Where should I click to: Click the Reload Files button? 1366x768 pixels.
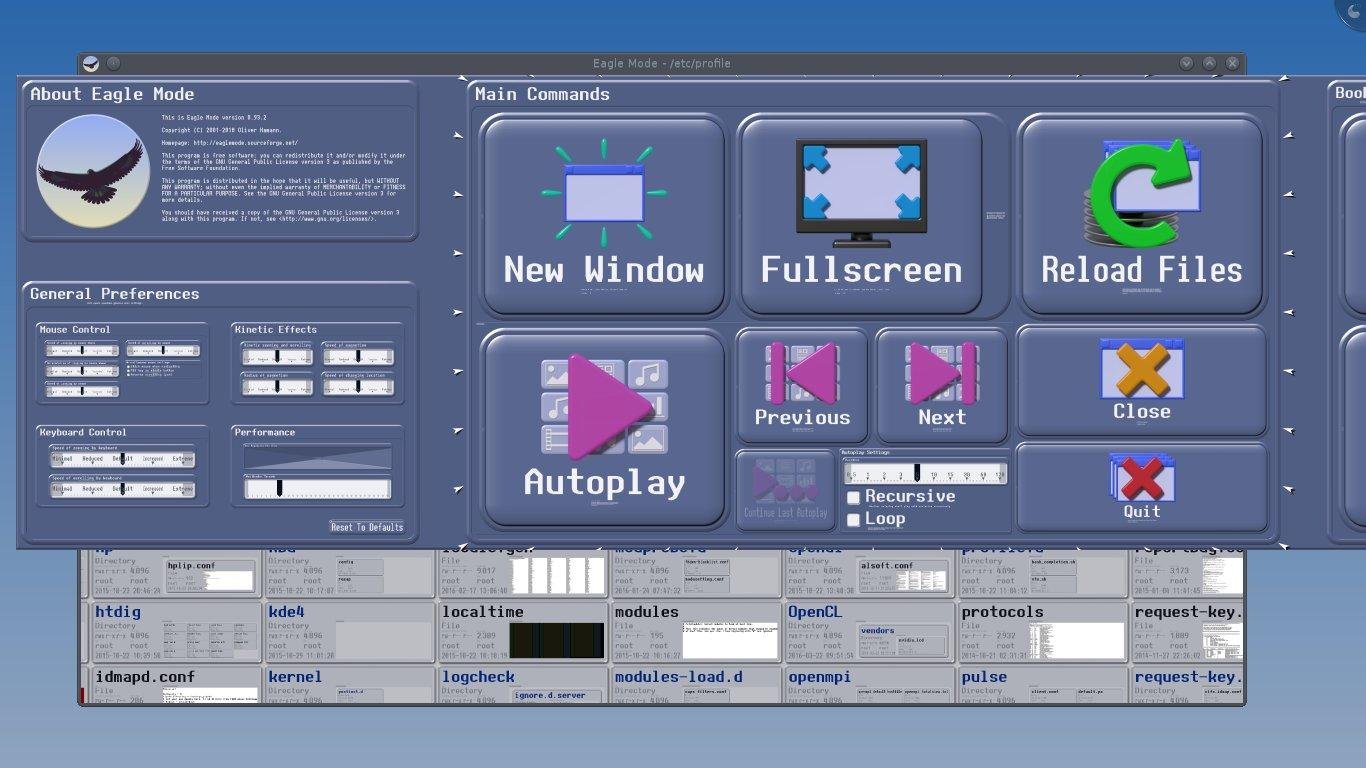tap(1142, 216)
